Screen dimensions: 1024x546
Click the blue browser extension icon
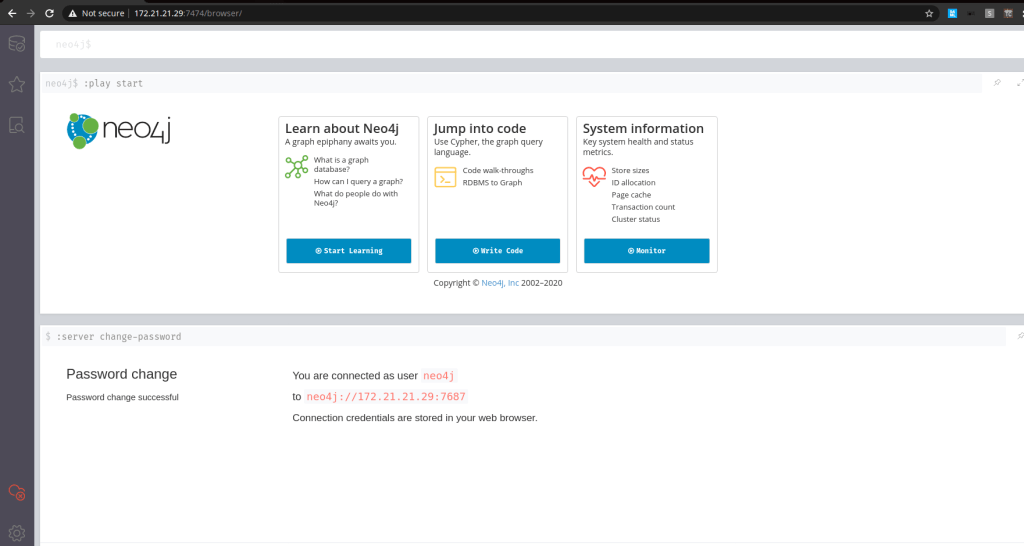[952, 13]
